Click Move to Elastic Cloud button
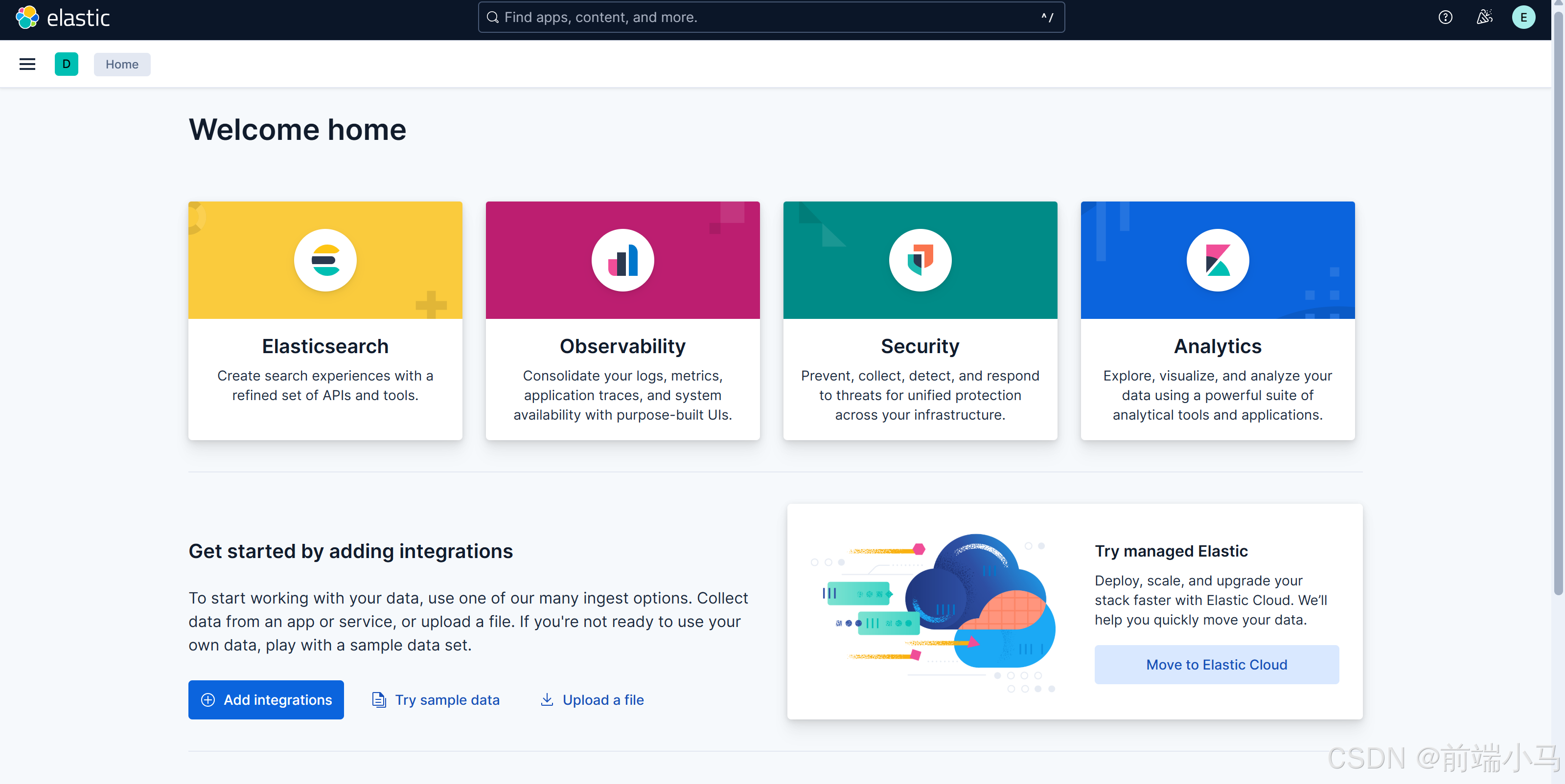Viewport: 1565px width, 784px height. [x=1216, y=664]
